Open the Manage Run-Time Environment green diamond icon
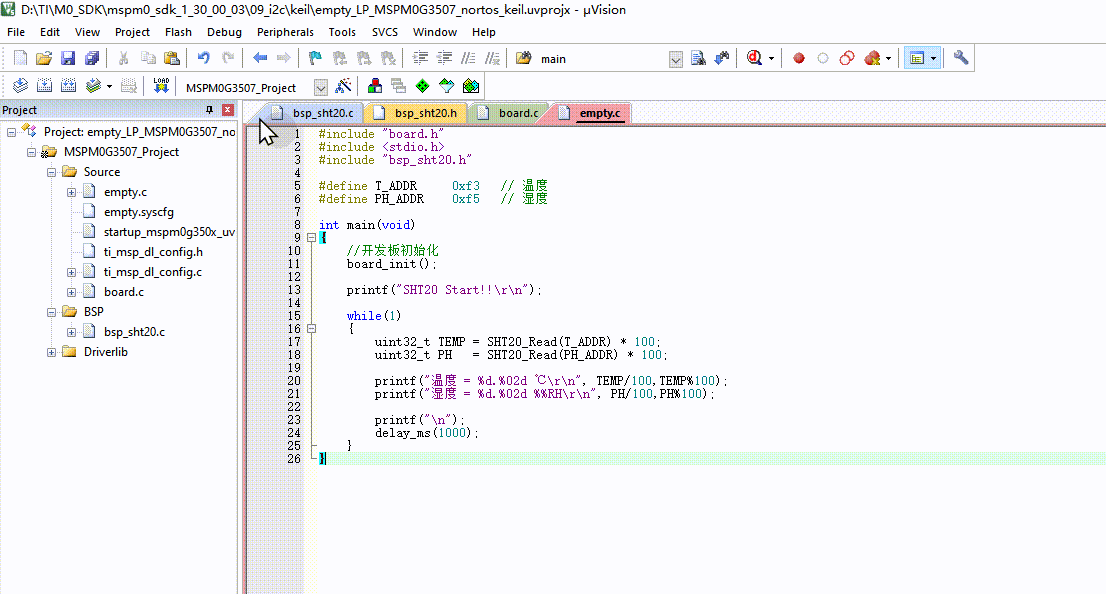Screen dimensions: 1106x594 click(x=423, y=86)
